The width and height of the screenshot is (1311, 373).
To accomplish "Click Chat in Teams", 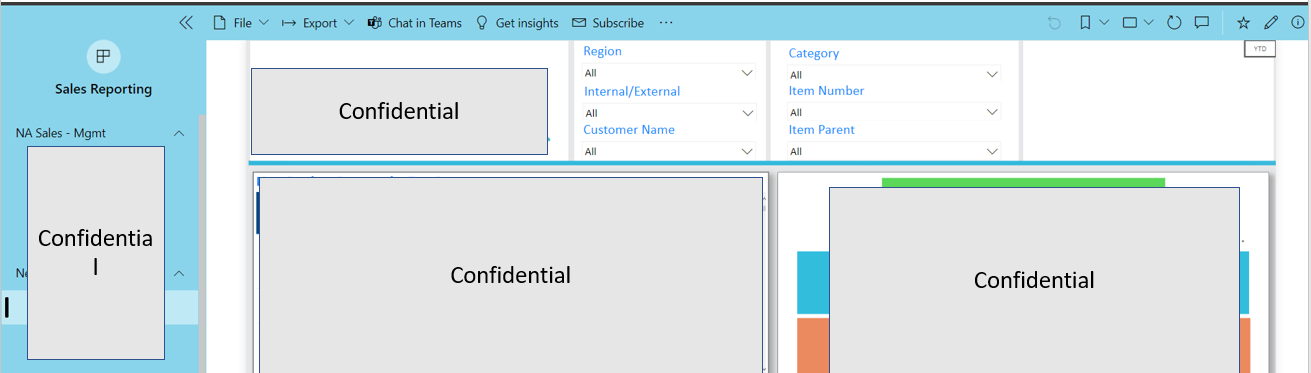I will (414, 22).
